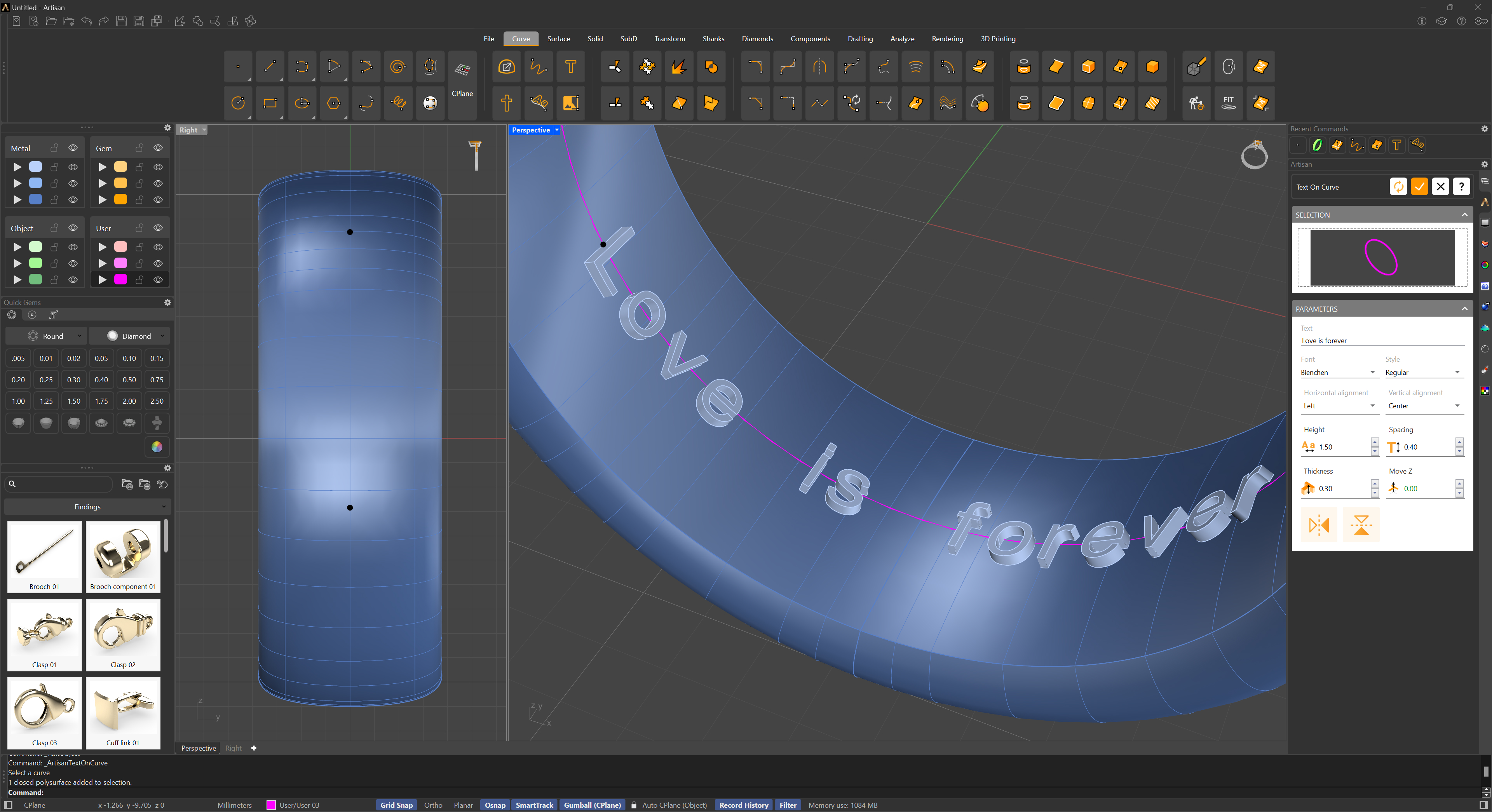Screen dimensions: 1492x812
Task: Toggle Ortho mode in status bar
Action: pos(433,805)
